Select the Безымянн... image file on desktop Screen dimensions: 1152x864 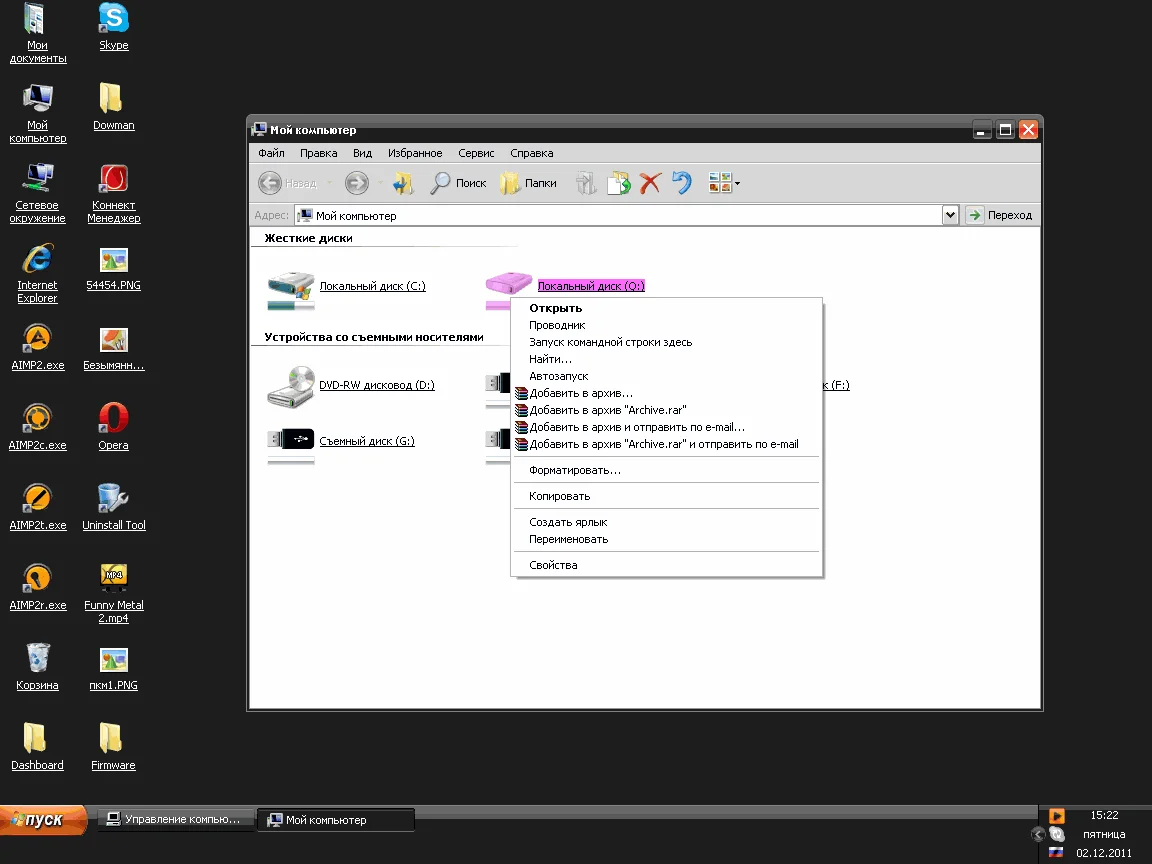[113, 347]
